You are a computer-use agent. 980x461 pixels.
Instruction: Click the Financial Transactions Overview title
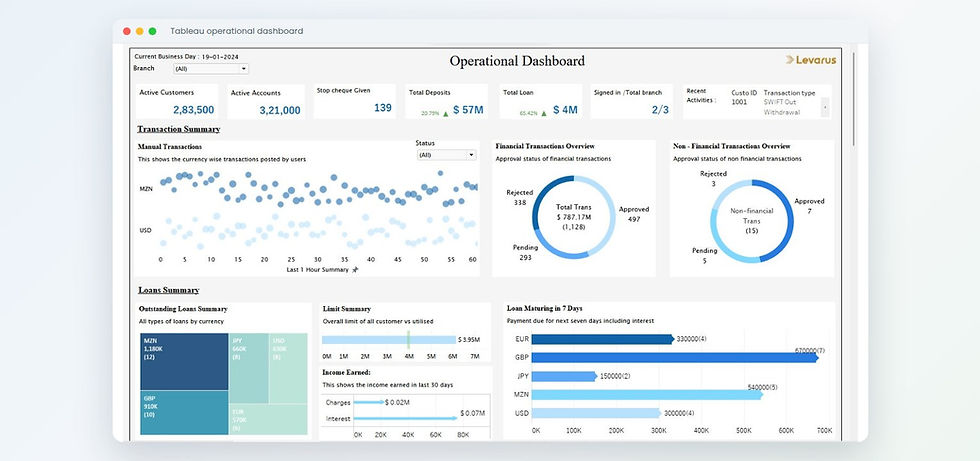pos(545,146)
